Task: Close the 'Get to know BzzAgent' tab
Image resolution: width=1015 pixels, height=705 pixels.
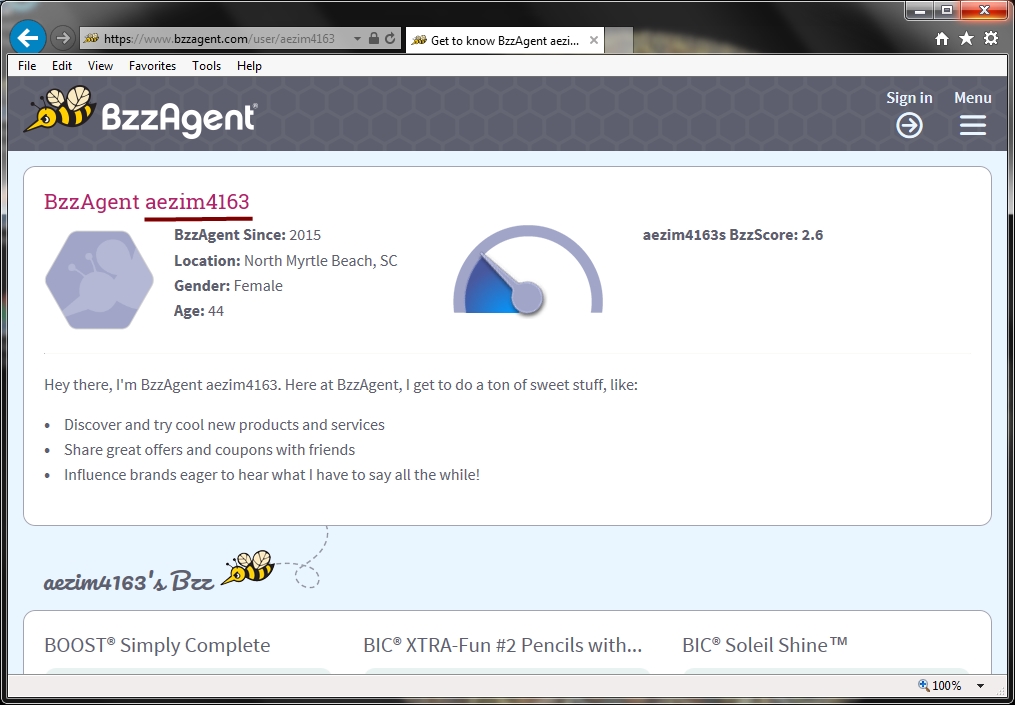Action: (594, 40)
